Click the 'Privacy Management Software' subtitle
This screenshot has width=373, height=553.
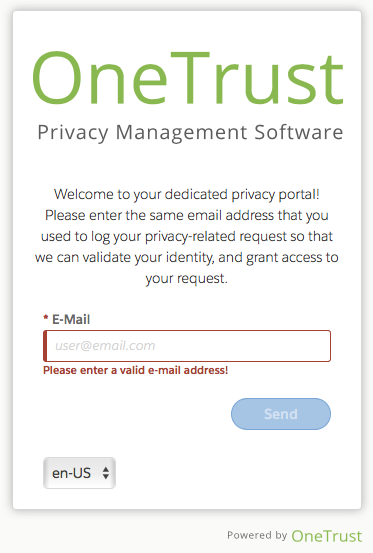[x=190, y=133]
